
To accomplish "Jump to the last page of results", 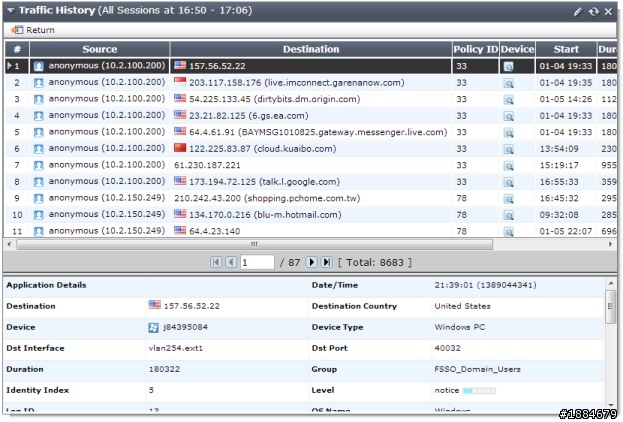I will click(326, 262).
